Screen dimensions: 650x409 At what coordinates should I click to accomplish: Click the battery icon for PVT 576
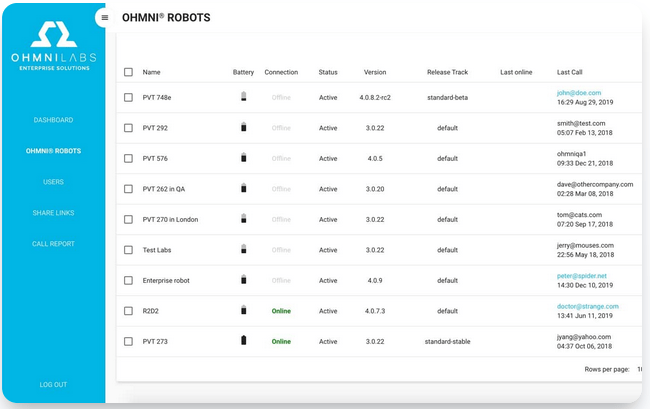click(x=243, y=158)
